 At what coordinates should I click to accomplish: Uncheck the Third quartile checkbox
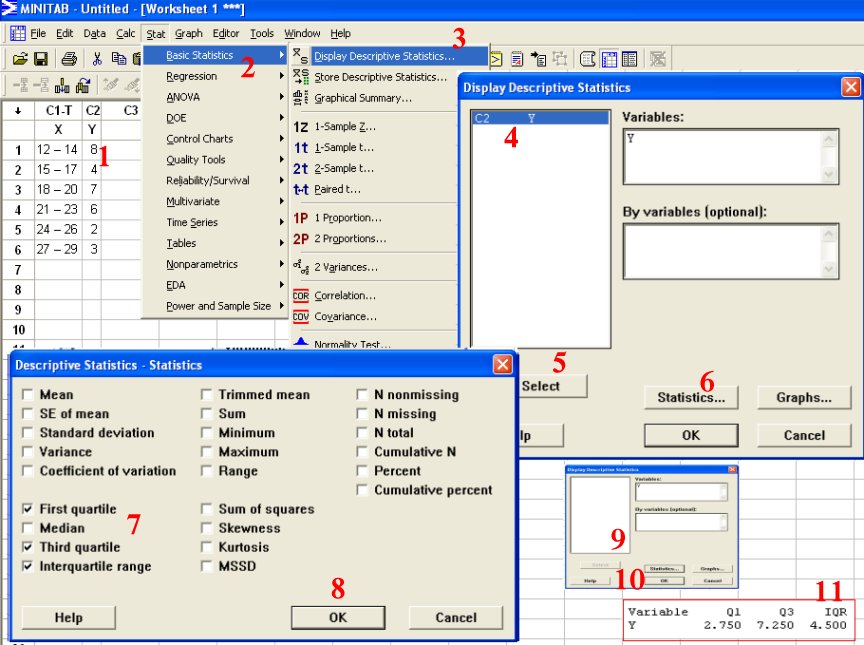pos(27,547)
